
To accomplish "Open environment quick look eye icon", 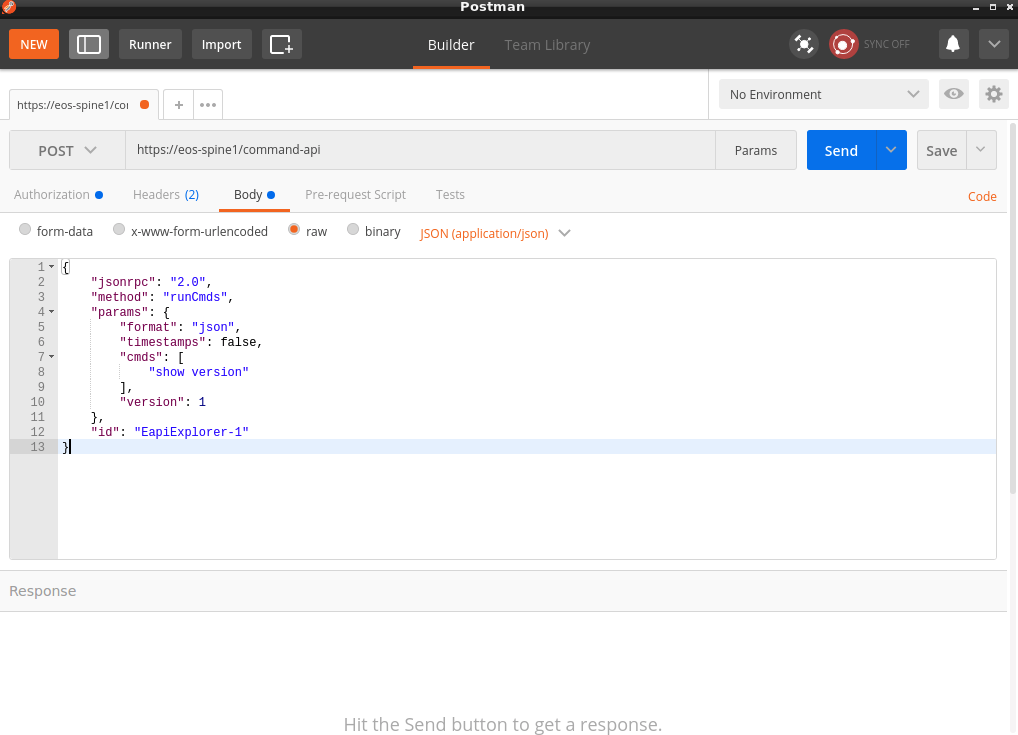I will (954, 94).
